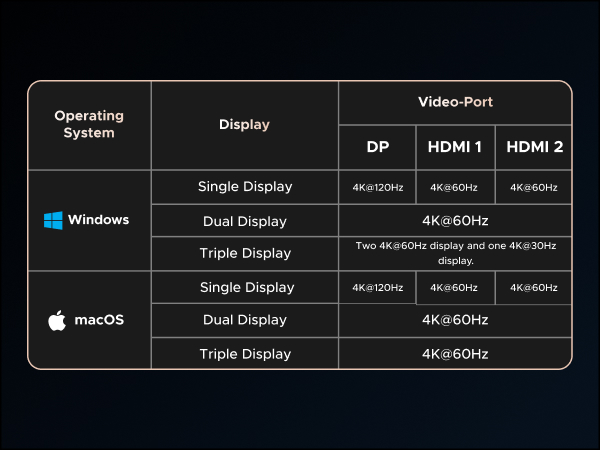
Task: Select Windows Dual Display row label
Action: 245,221
